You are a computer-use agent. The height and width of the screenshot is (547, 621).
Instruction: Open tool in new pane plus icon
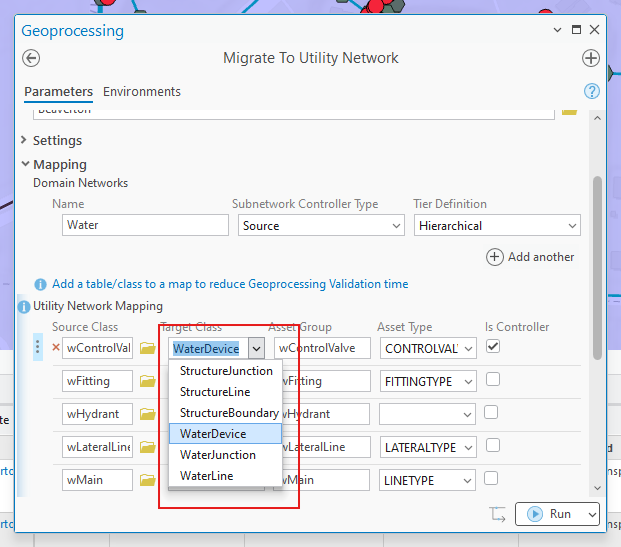(591, 58)
